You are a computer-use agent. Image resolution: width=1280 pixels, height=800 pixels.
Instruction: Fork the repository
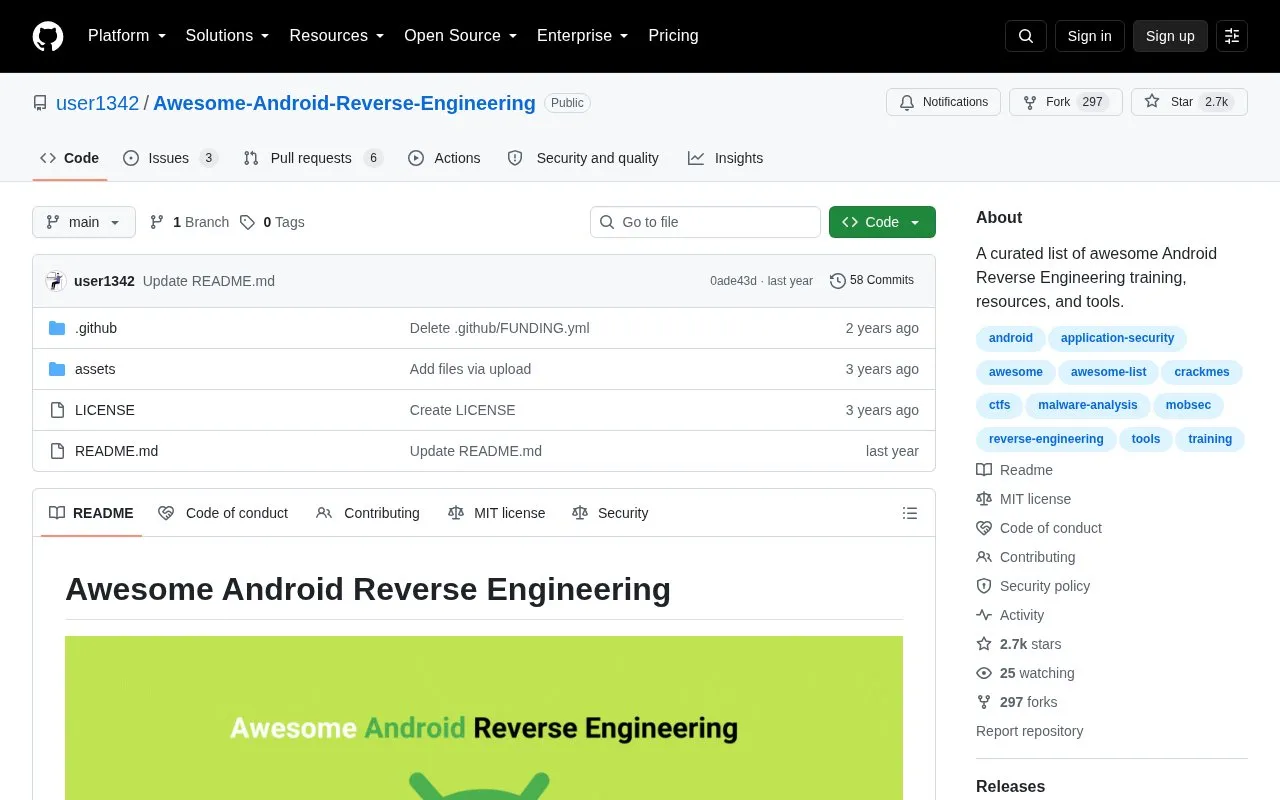(1066, 102)
